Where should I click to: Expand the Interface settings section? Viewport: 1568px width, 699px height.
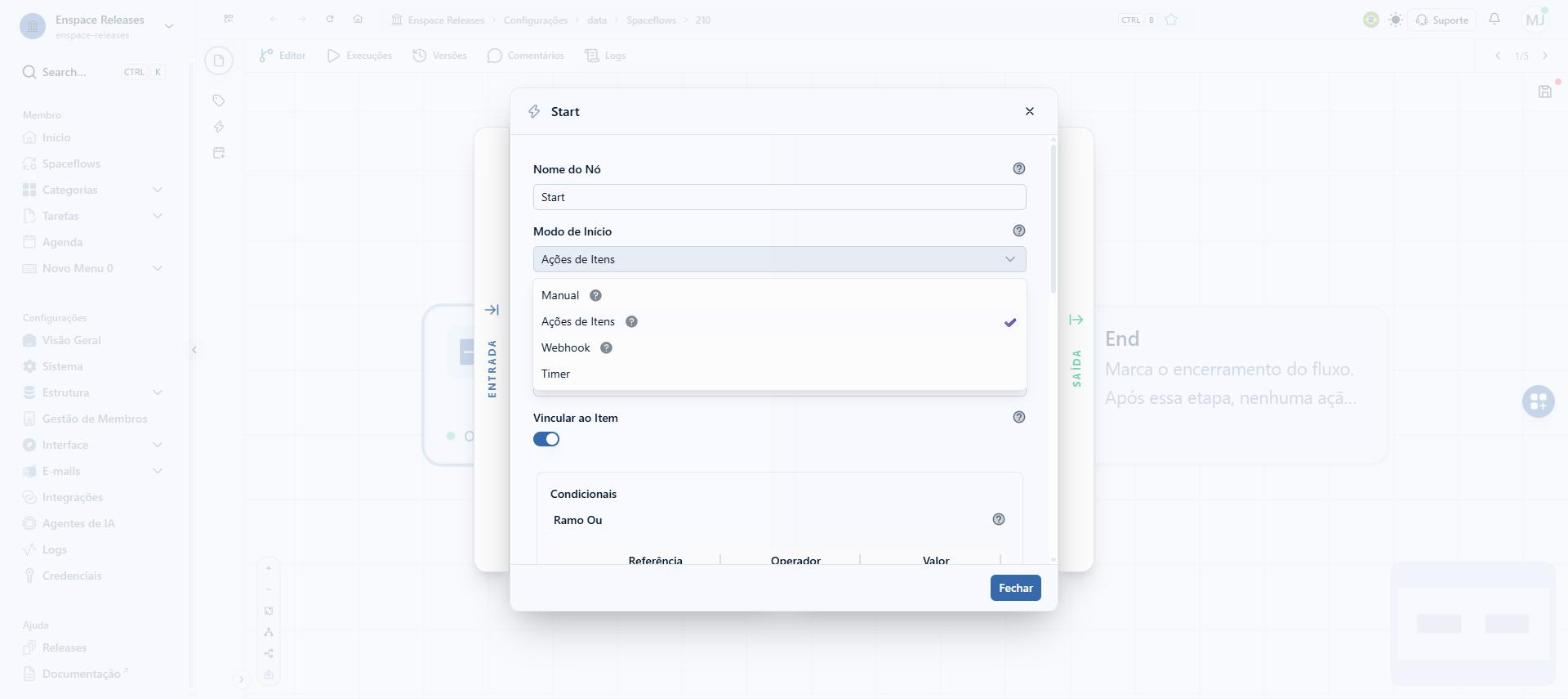coord(157,445)
